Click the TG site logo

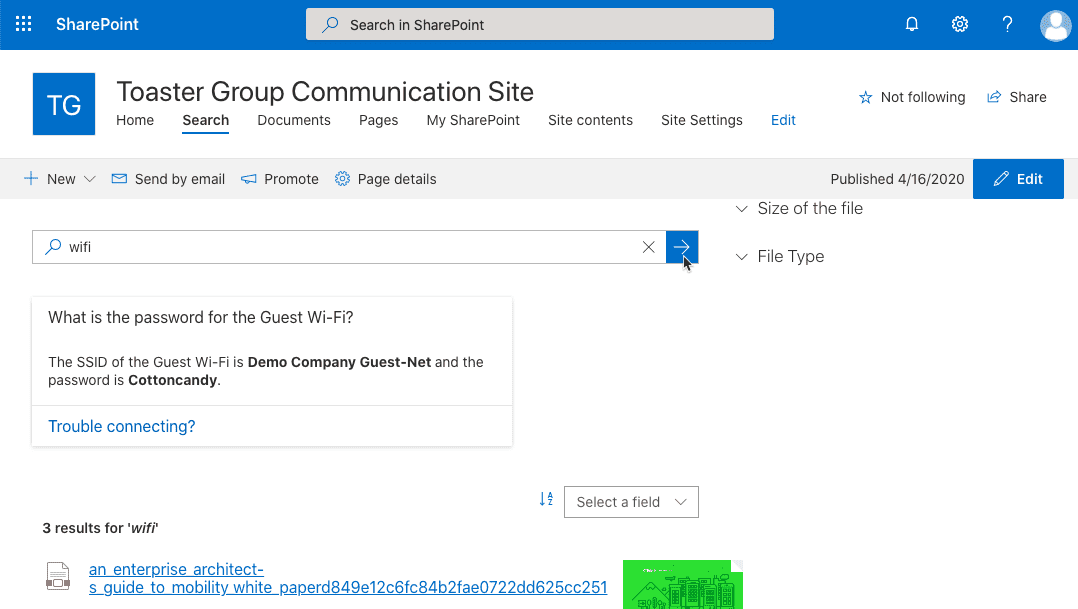64,104
